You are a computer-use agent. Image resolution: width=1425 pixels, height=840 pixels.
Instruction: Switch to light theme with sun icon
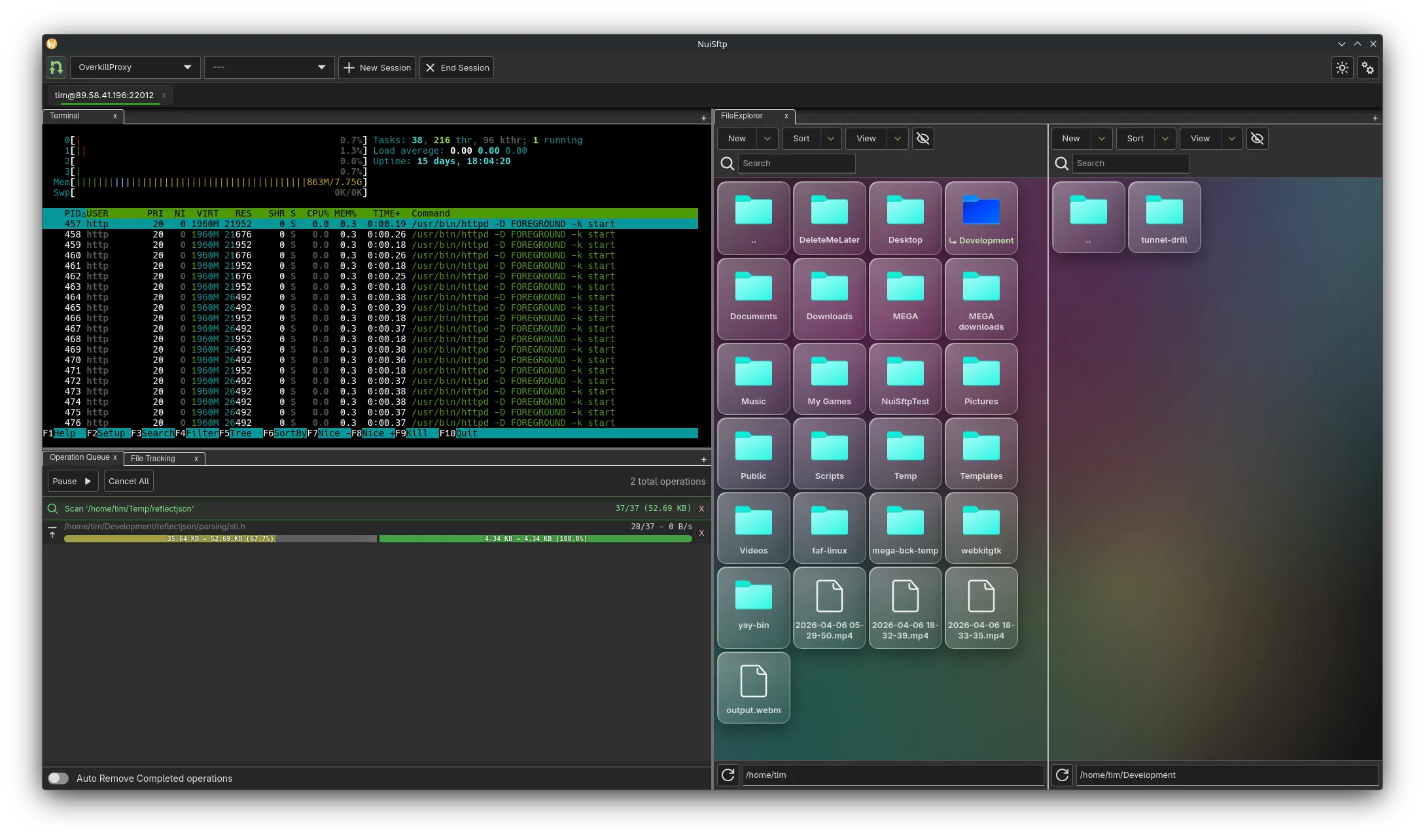[x=1342, y=67]
